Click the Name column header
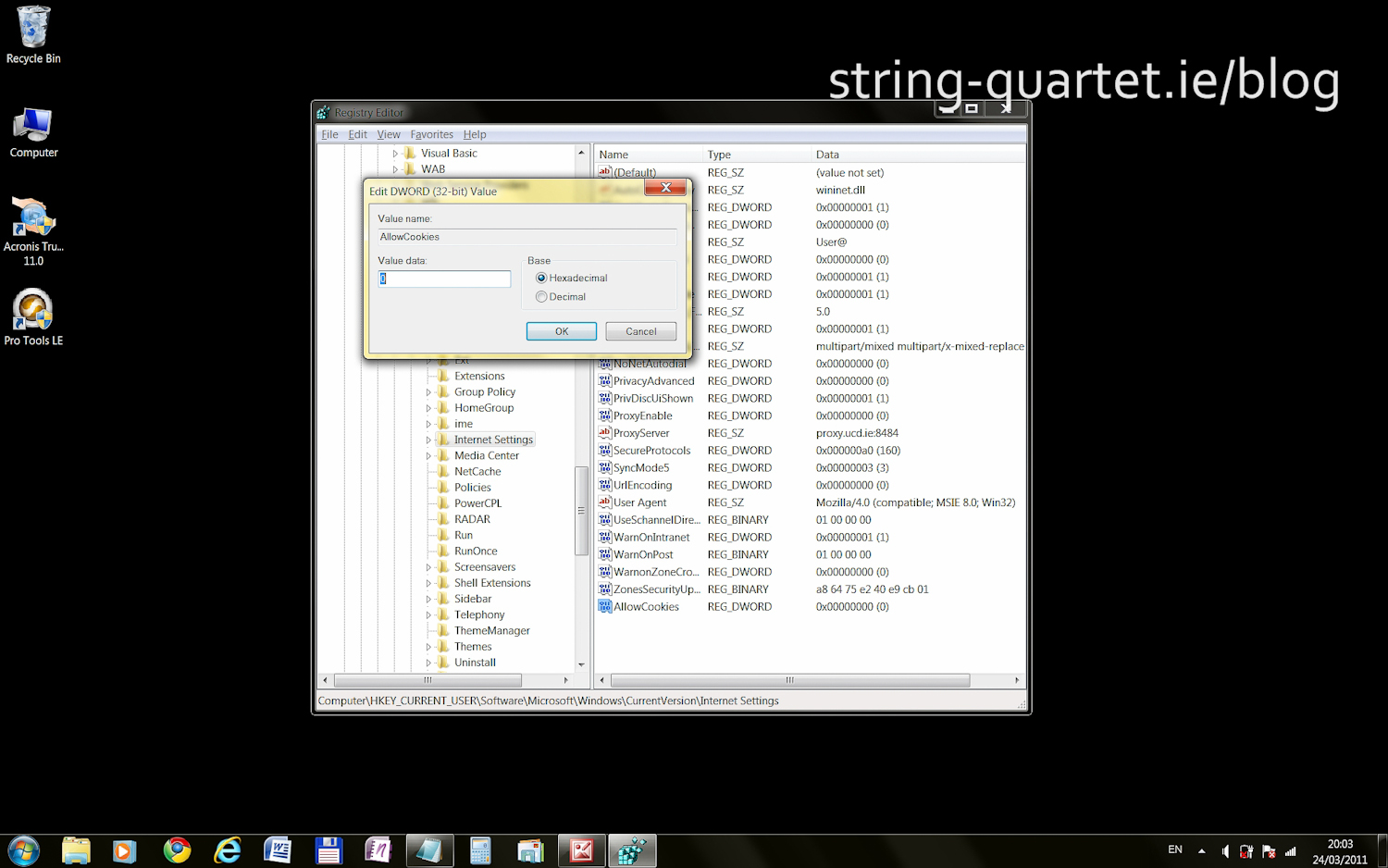Viewport: 1388px width, 868px height. [x=648, y=155]
